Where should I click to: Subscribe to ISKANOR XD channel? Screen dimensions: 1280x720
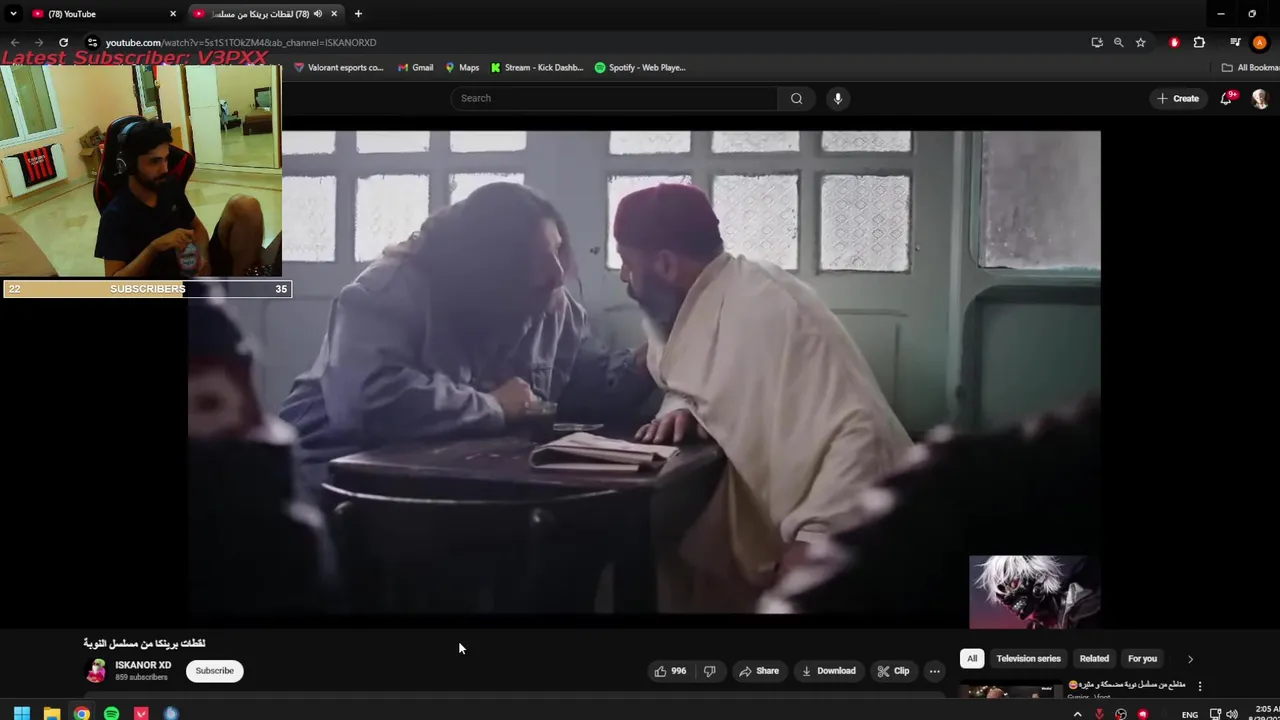[x=214, y=671]
